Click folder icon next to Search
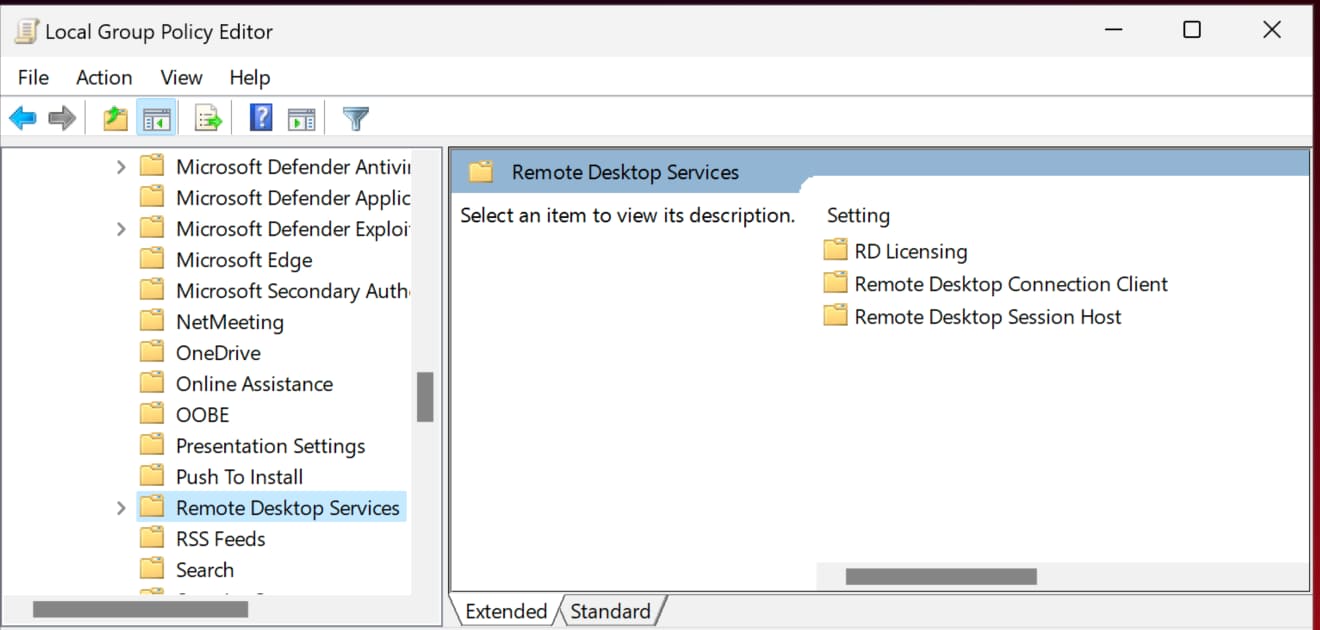The image size is (1320, 630). (152, 569)
